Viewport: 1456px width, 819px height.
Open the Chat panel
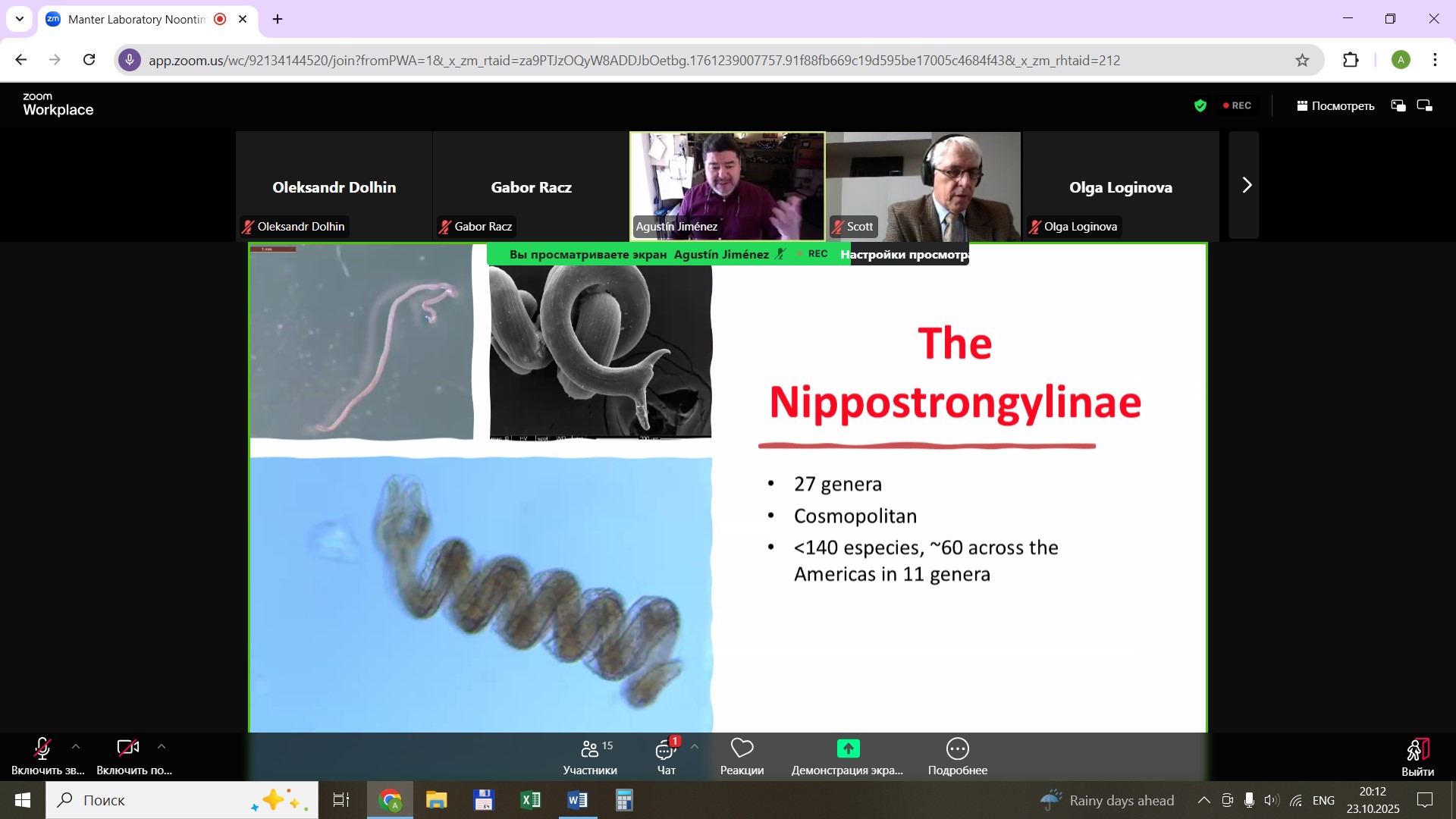(x=666, y=751)
